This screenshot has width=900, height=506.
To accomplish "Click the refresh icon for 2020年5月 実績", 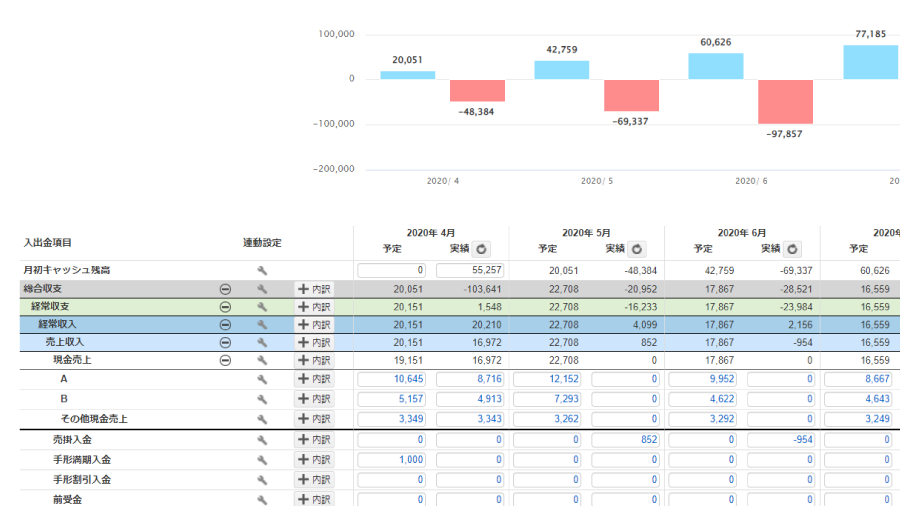I will point(637,249).
